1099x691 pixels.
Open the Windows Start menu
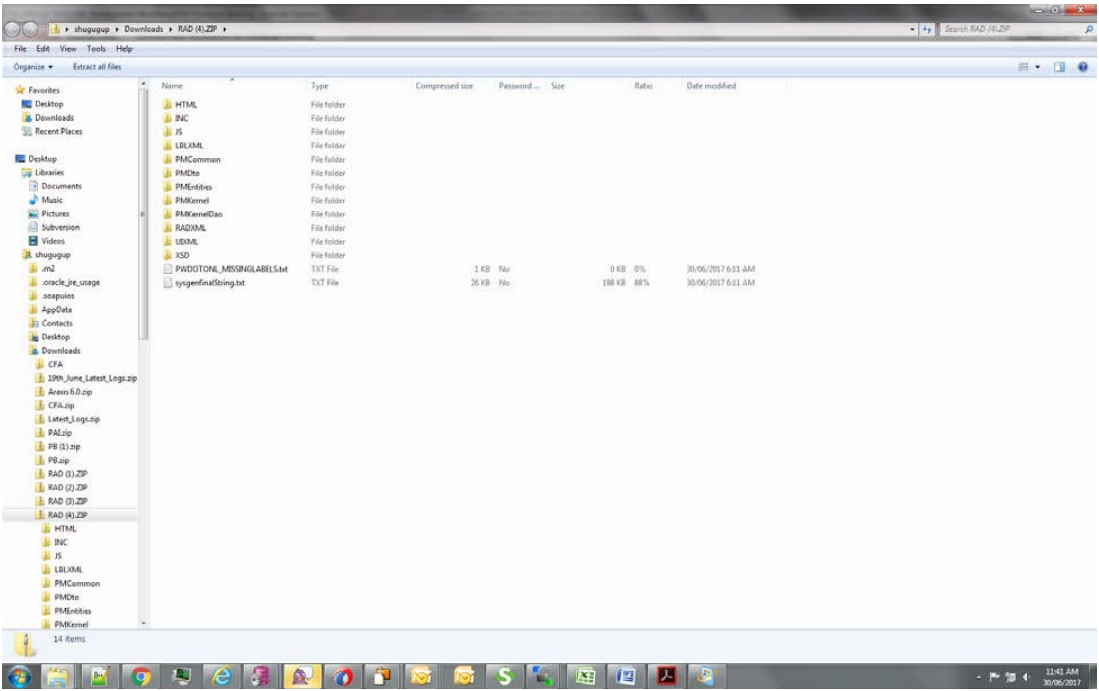pos(20,676)
